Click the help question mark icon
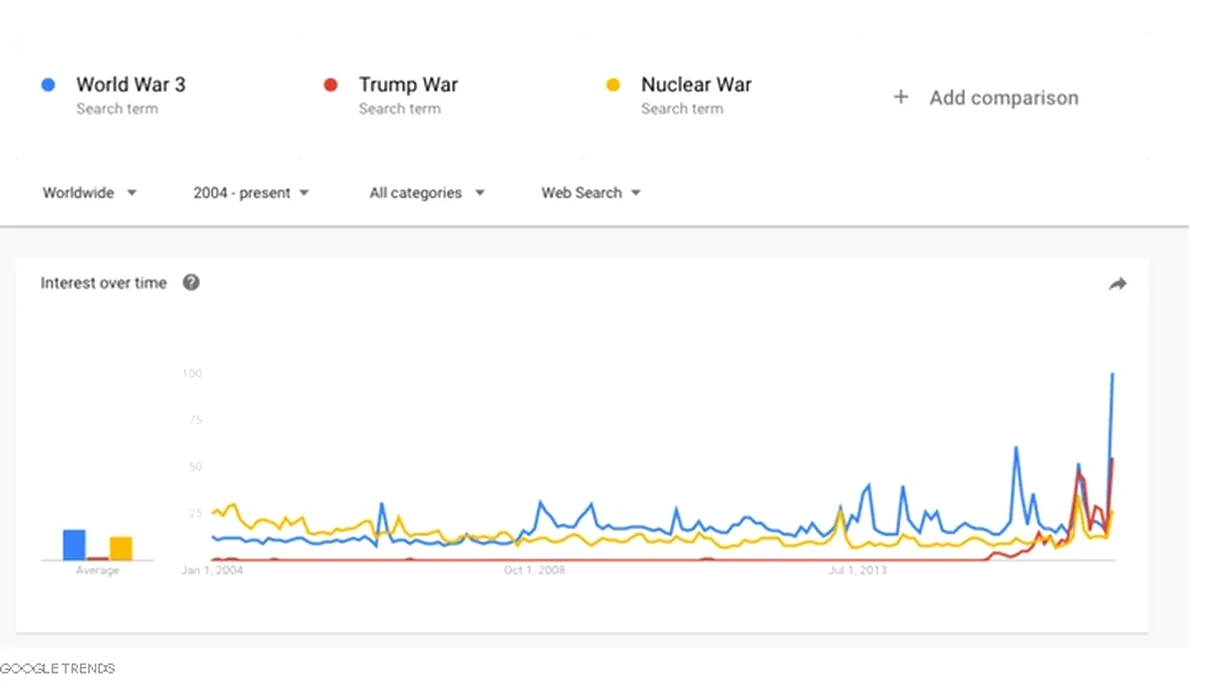Viewport: 1219px width, 700px height. [x=191, y=283]
